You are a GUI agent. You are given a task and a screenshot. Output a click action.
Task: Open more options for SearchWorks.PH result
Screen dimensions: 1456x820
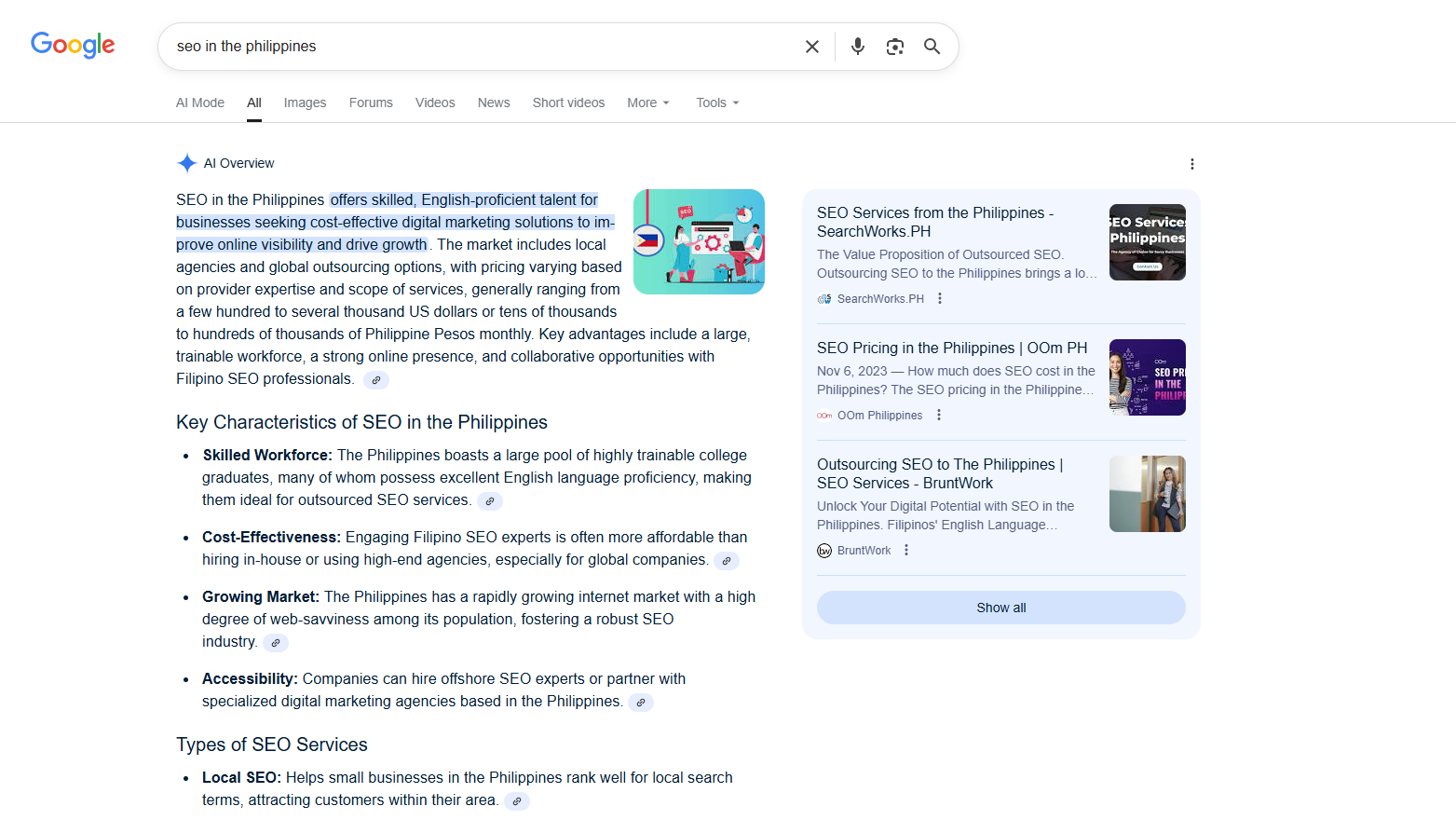(940, 298)
